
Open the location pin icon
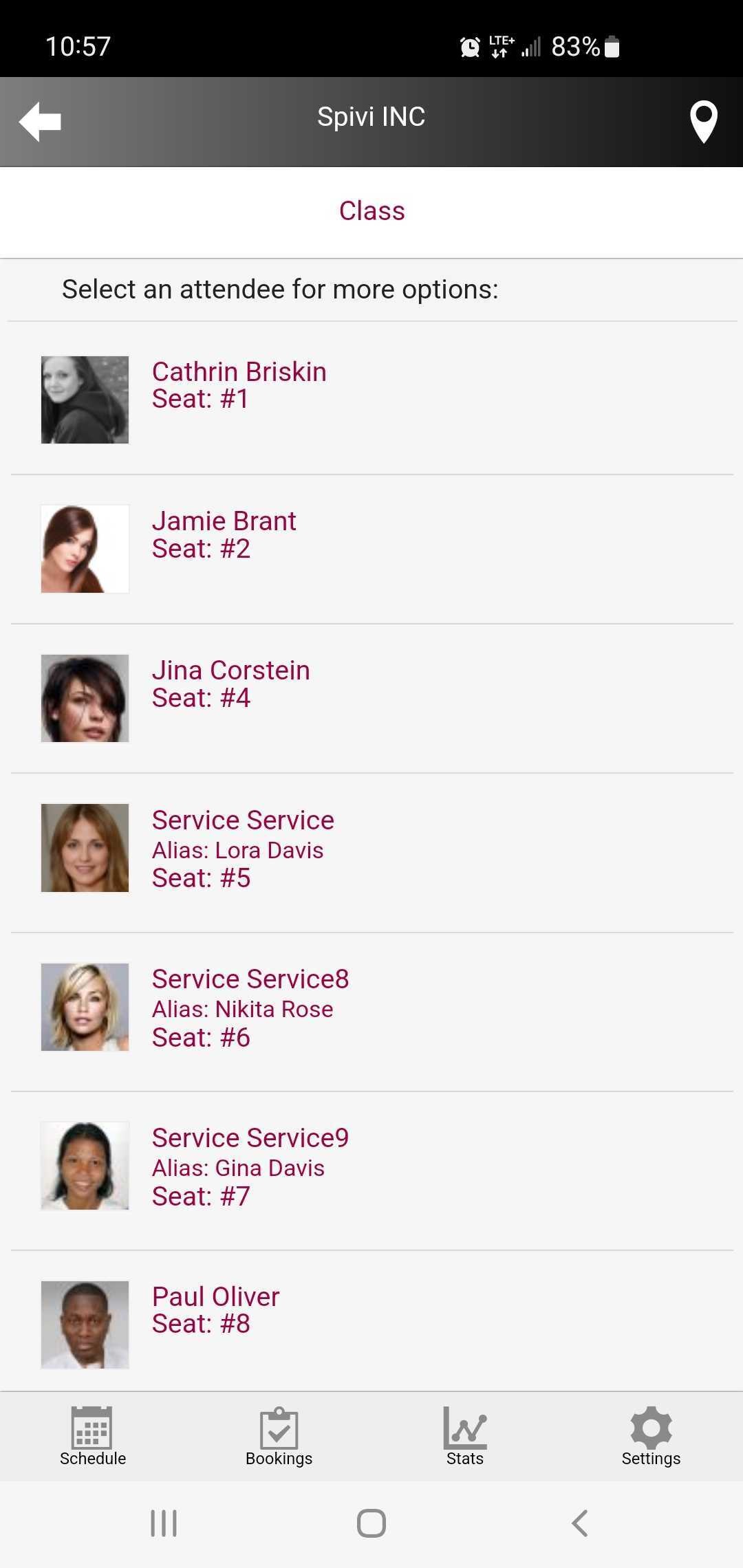[x=703, y=122]
